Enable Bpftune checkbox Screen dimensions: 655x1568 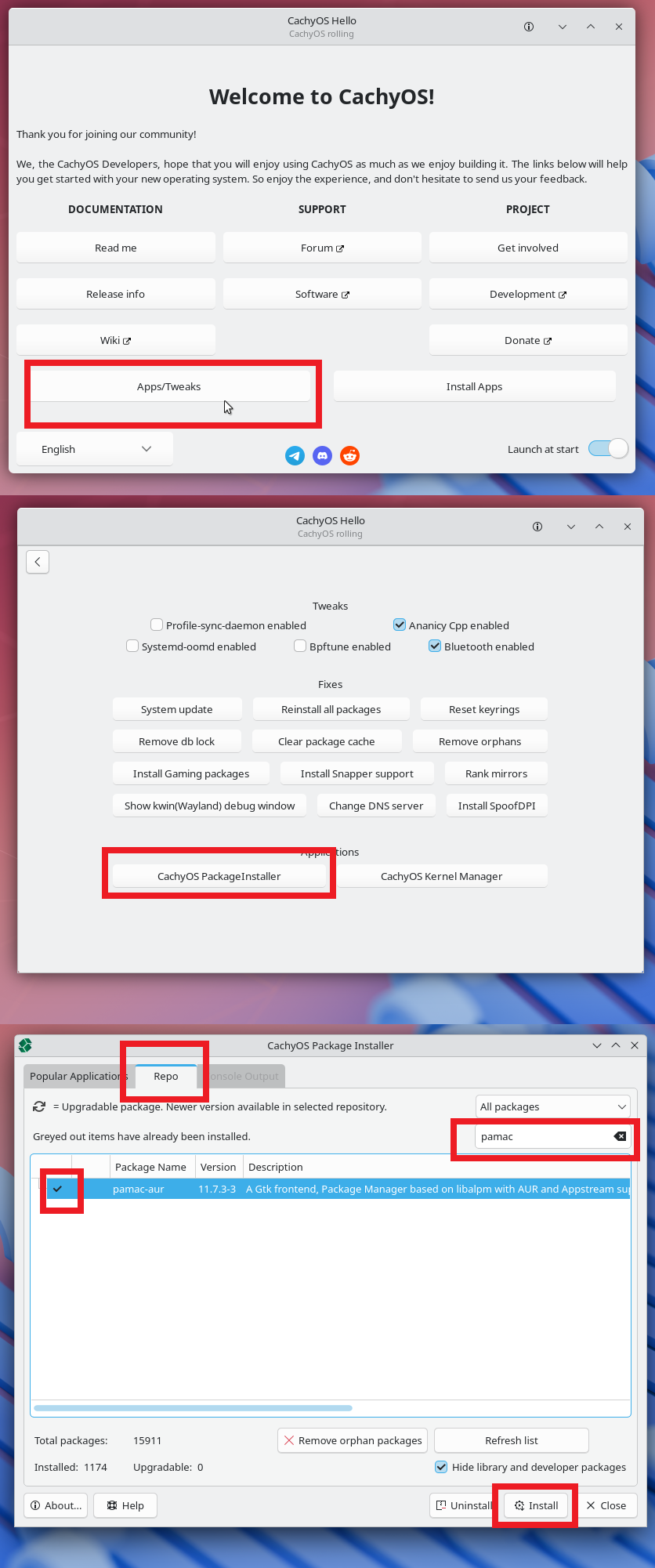coord(300,646)
